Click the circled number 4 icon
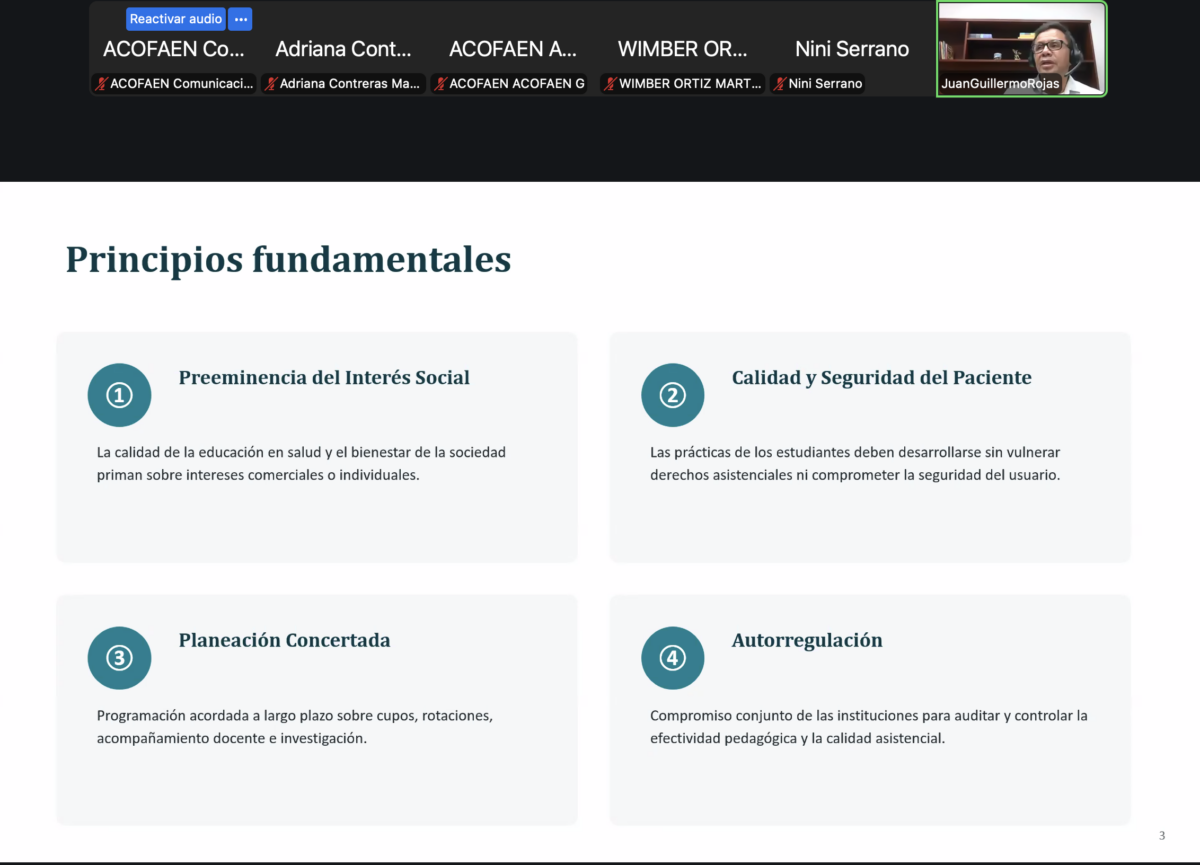The image size is (1200, 865). (x=672, y=658)
